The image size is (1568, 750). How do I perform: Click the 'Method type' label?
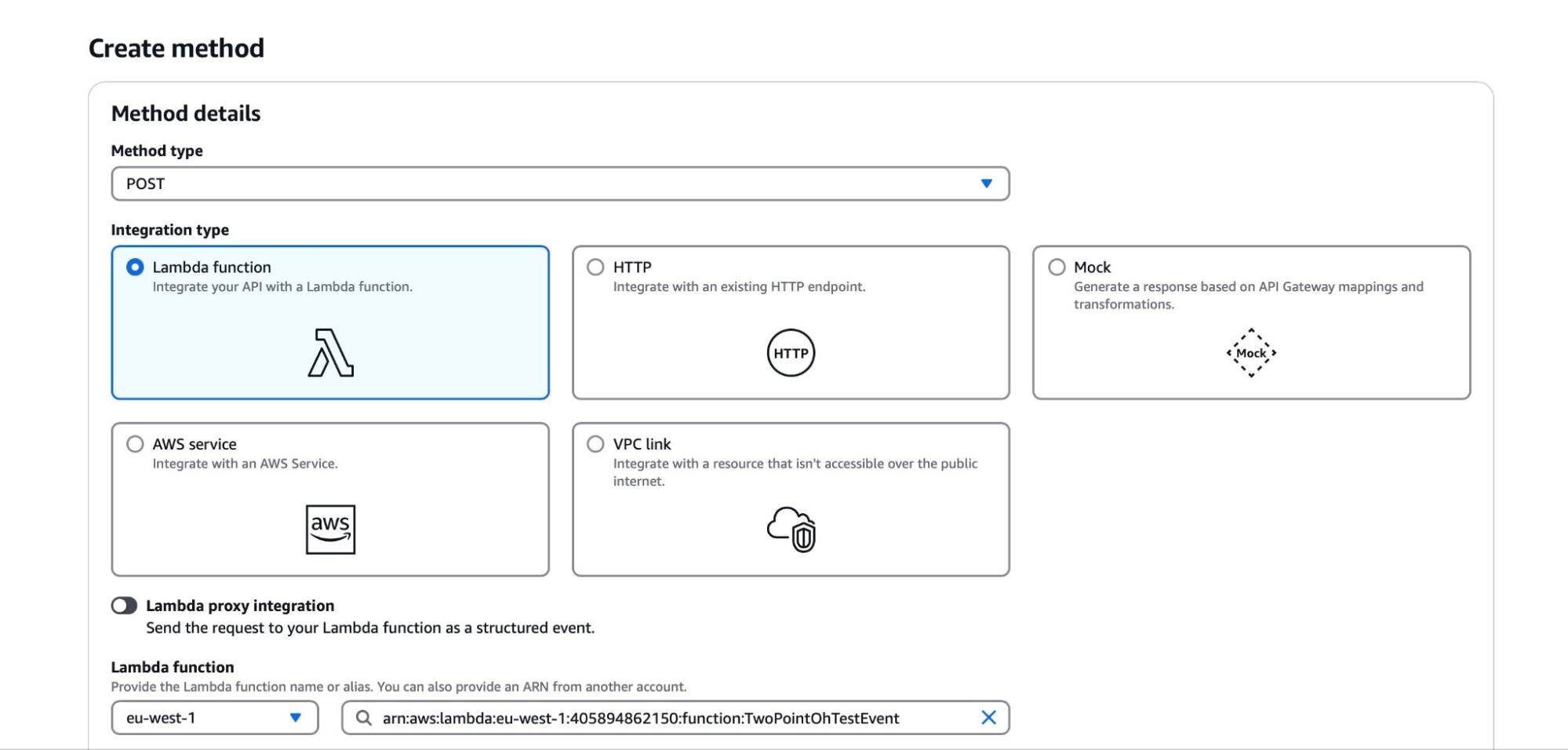[157, 151]
